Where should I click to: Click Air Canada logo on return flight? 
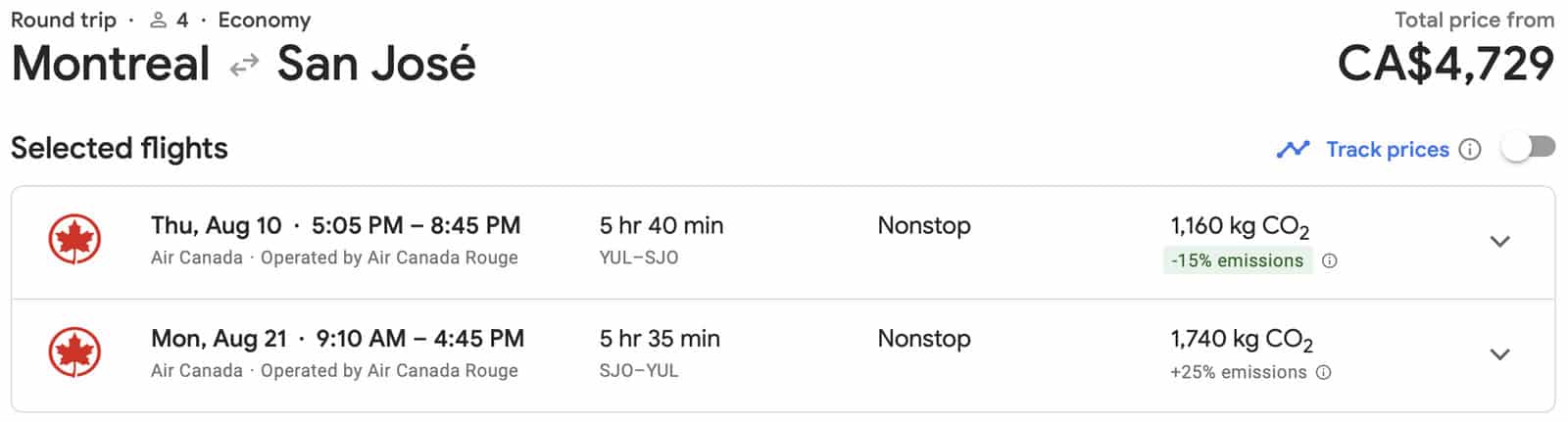pos(74,352)
